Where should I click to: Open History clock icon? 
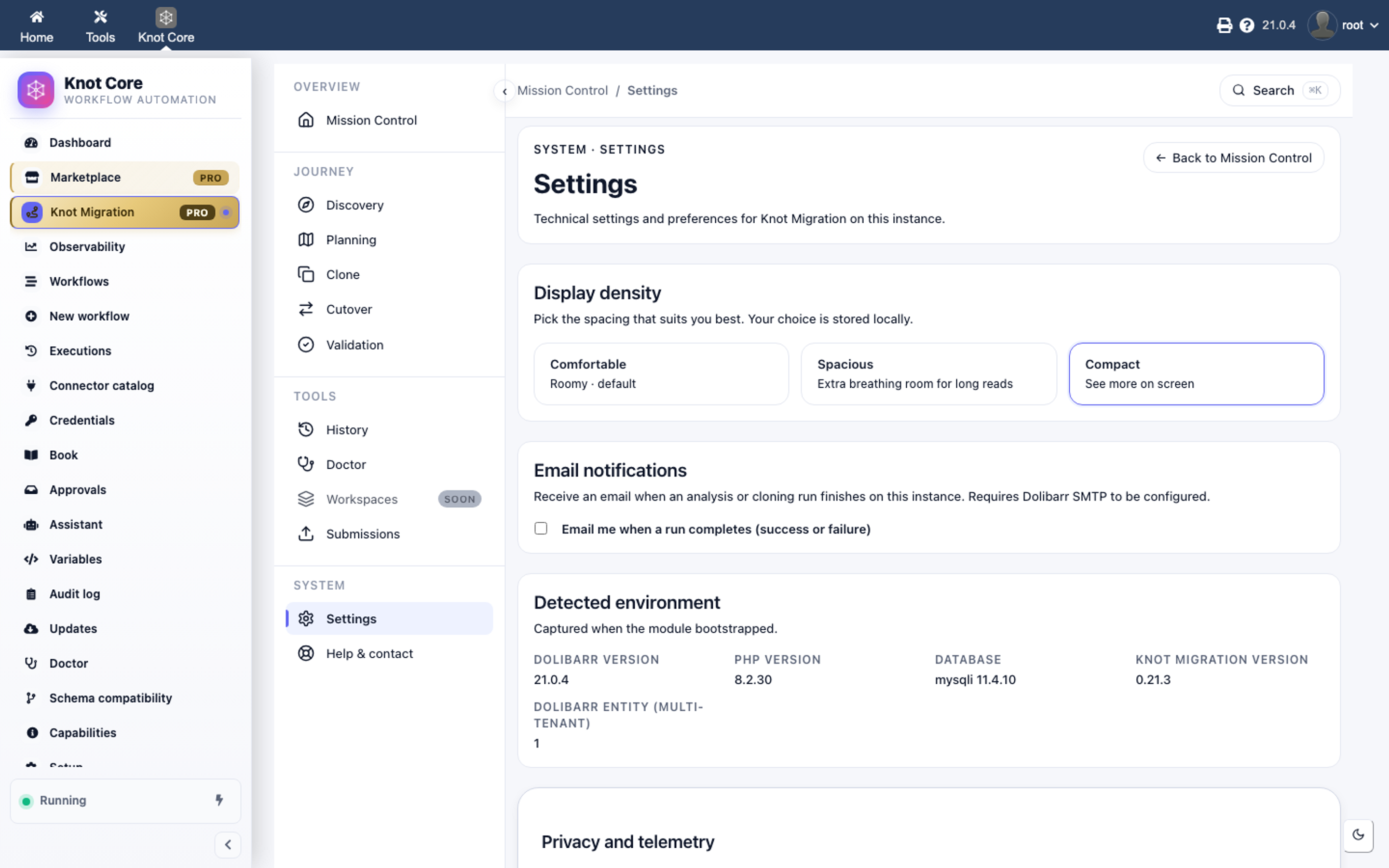pyautogui.click(x=306, y=429)
